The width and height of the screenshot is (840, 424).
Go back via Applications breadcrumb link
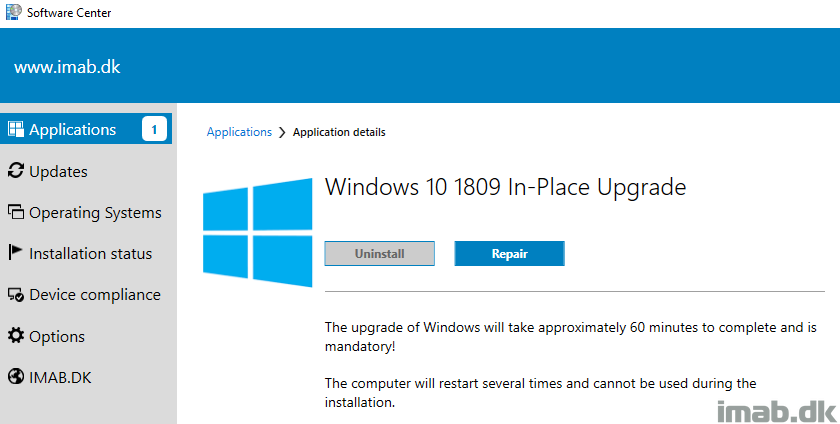pos(239,132)
